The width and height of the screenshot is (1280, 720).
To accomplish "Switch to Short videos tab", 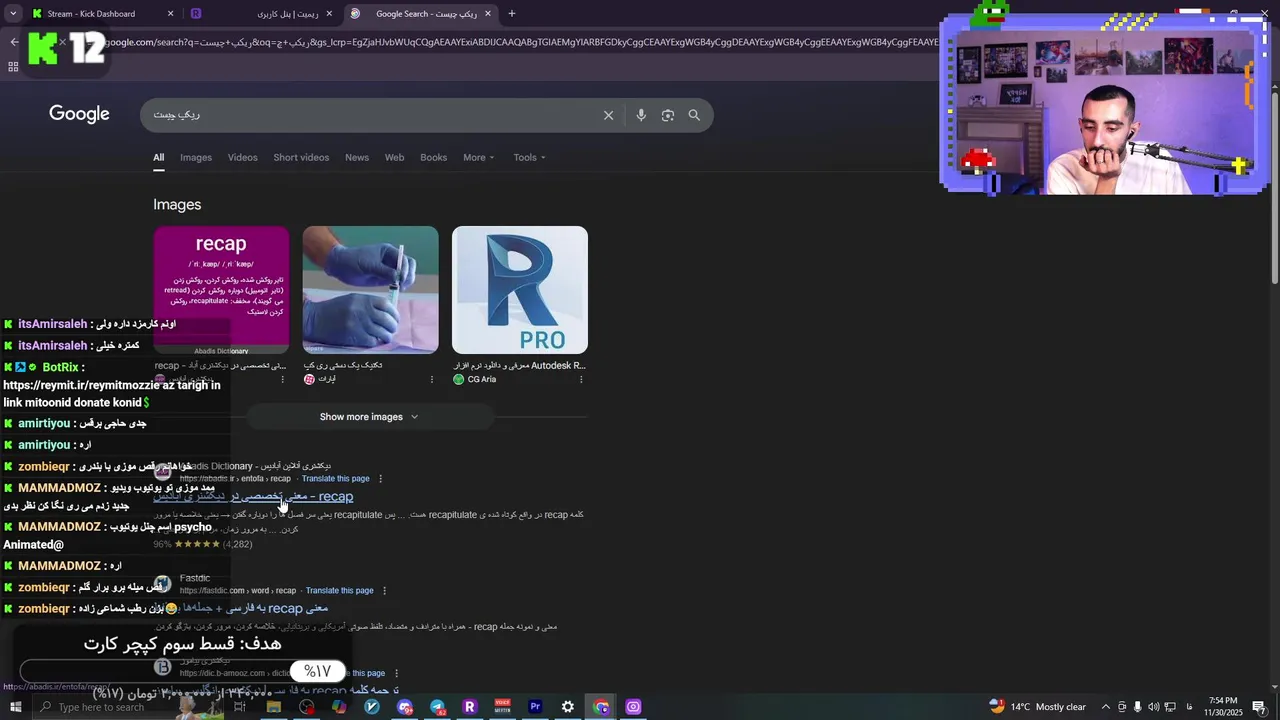I will pyautogui.click(x=301, y=157).
